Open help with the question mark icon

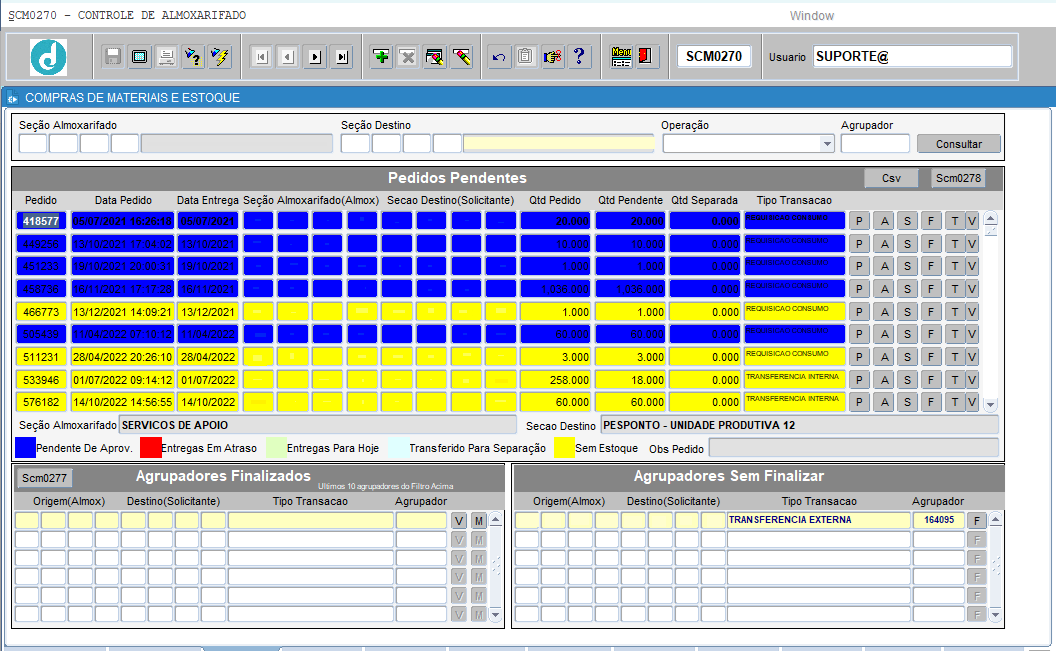point(578,57)
